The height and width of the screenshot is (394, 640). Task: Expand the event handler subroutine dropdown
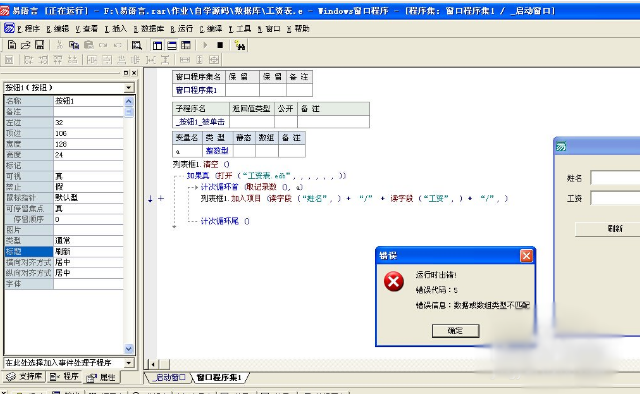129,363
